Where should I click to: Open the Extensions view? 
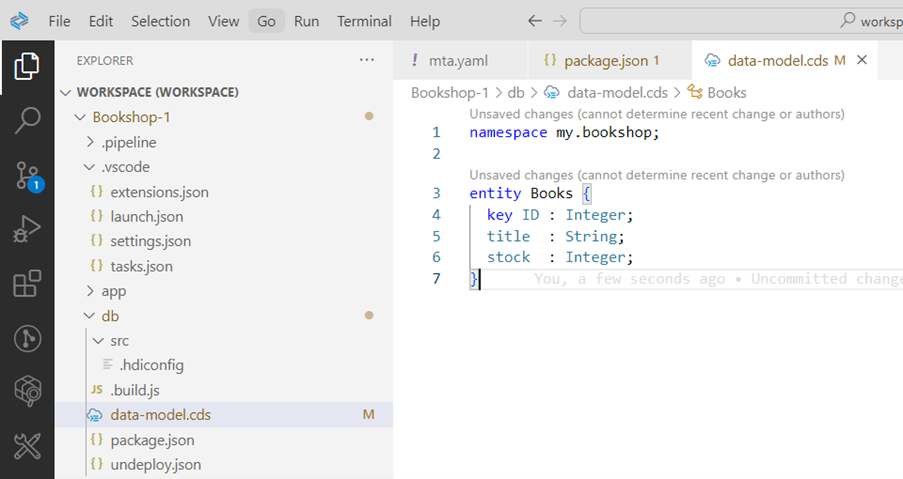(x=27, y=283)
